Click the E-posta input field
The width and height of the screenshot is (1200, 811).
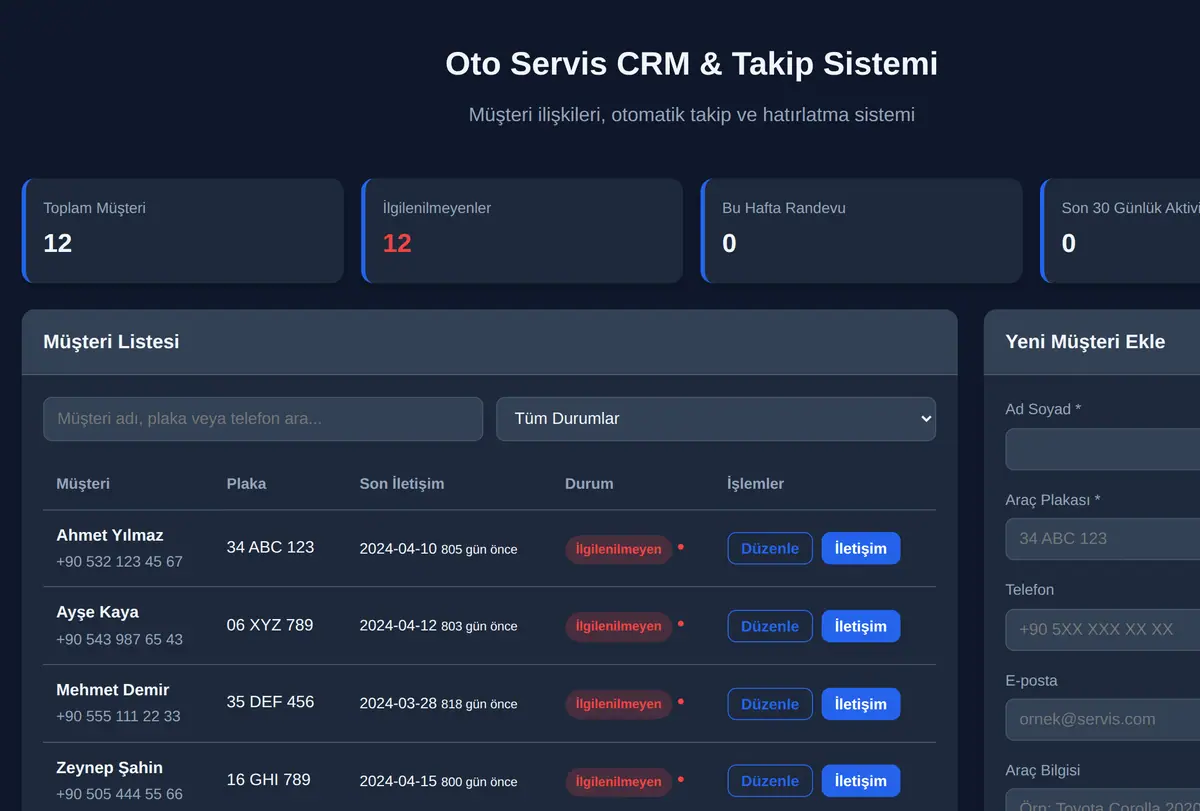tap(1103, 719)
